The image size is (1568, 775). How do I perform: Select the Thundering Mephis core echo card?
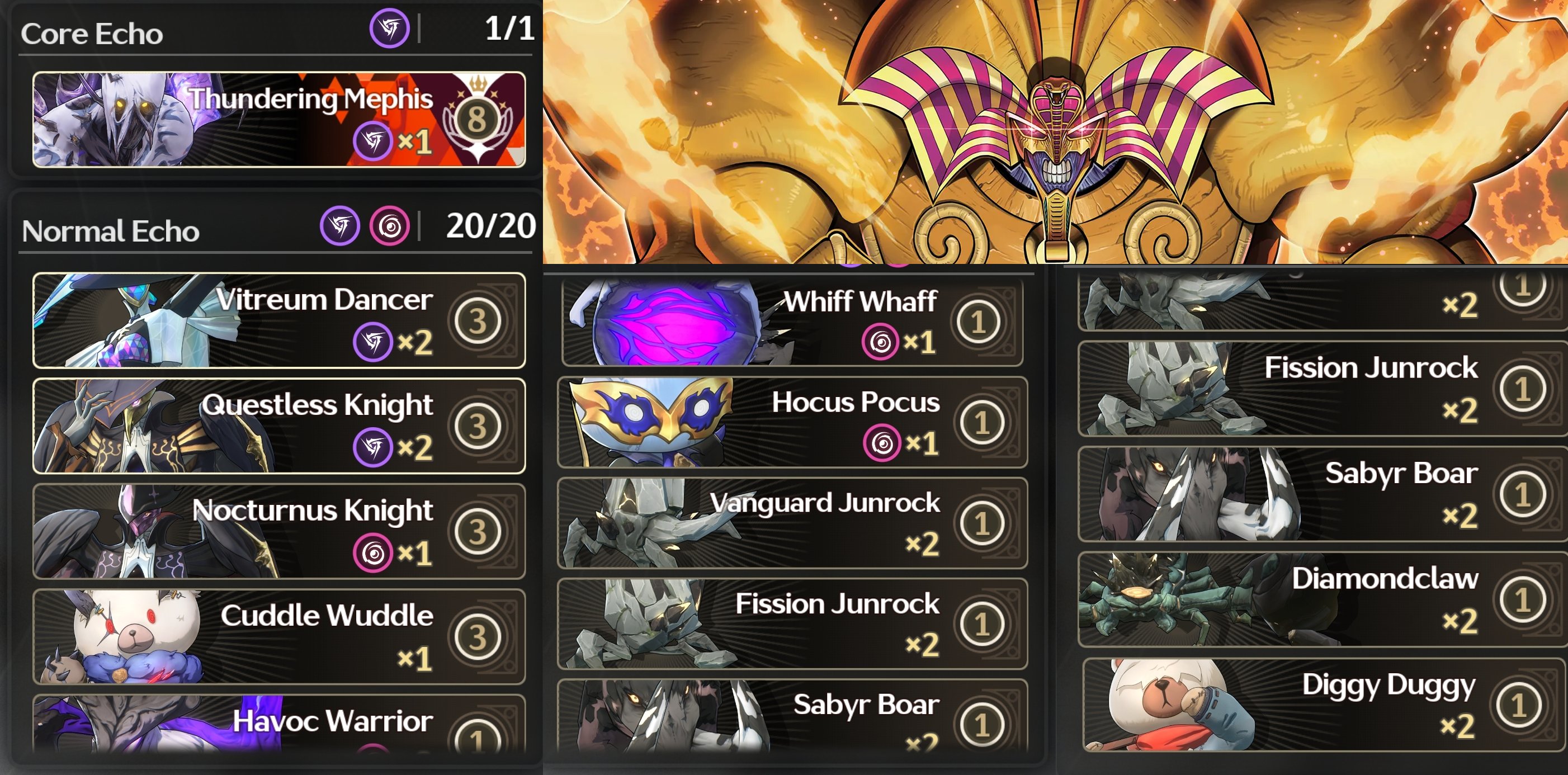pyautogui.click(x=279, y=119)
